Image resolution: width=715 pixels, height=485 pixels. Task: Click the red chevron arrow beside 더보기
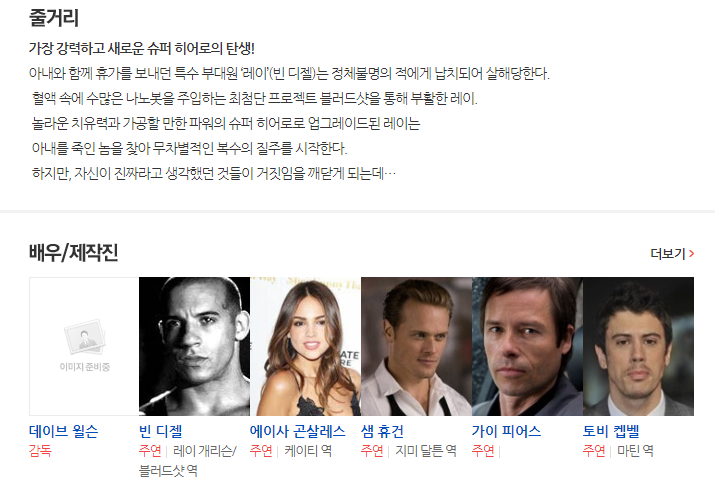pos(691,253)
